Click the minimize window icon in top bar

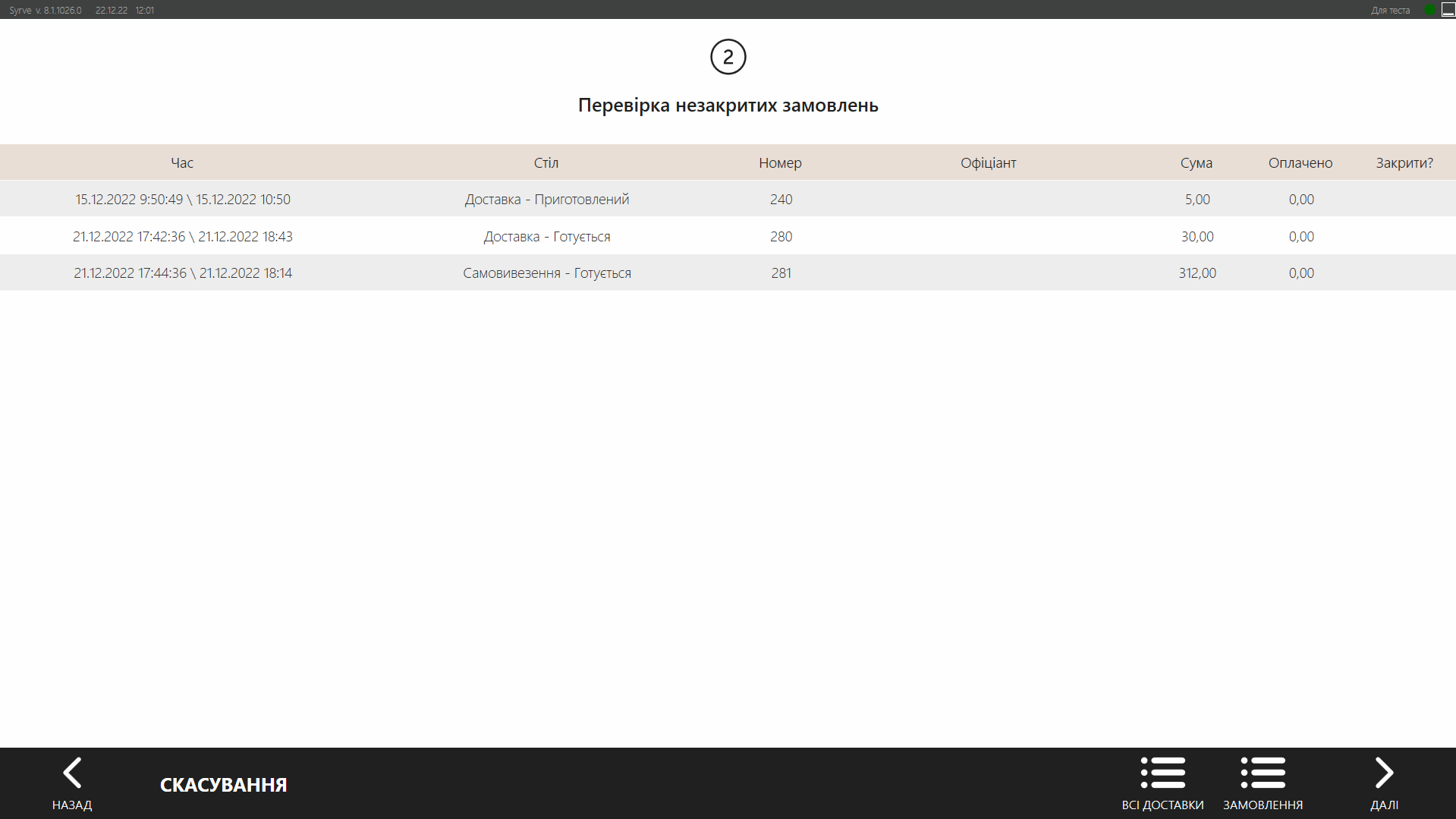[x=1448, y=10]
